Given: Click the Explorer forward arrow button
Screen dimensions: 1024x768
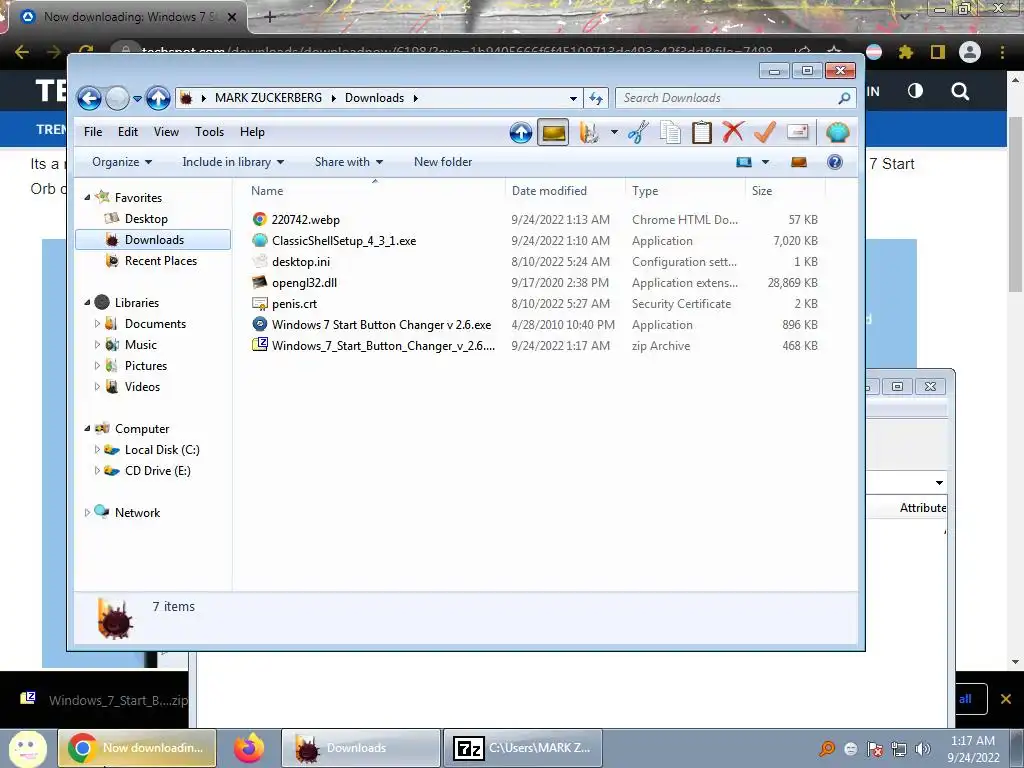Looking at the screenshot, I should click(x=117, y=99).
